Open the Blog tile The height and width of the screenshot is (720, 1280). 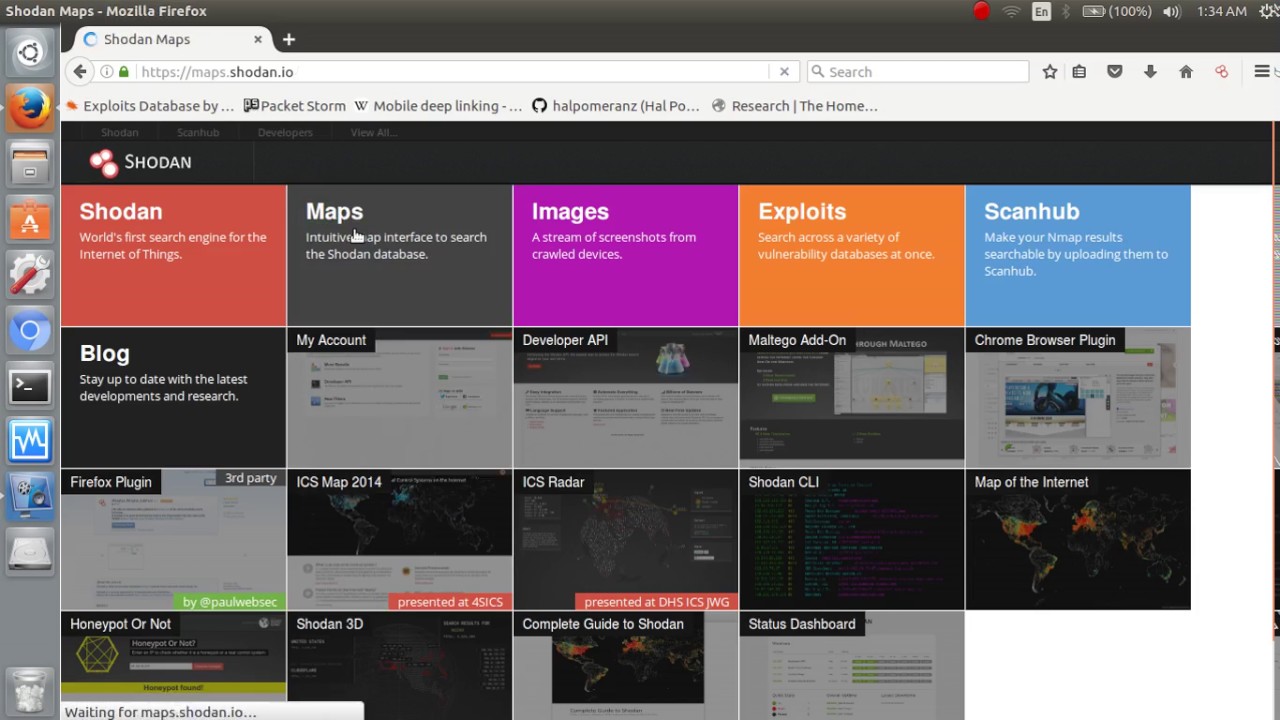[x=173, y=397]
